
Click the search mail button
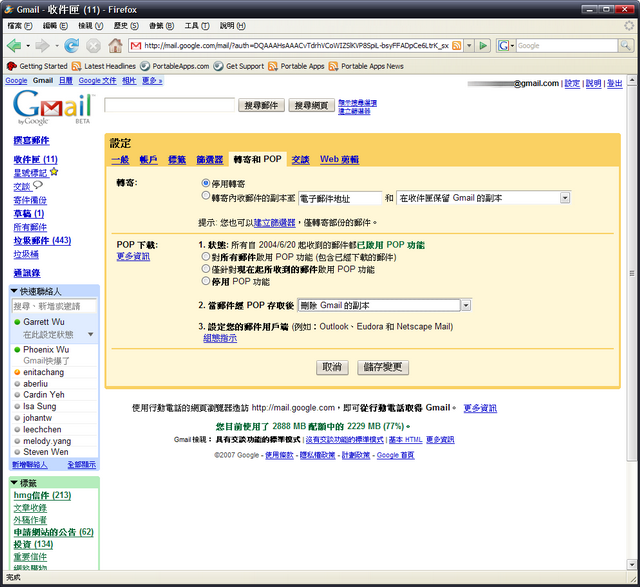click(261, 105)
